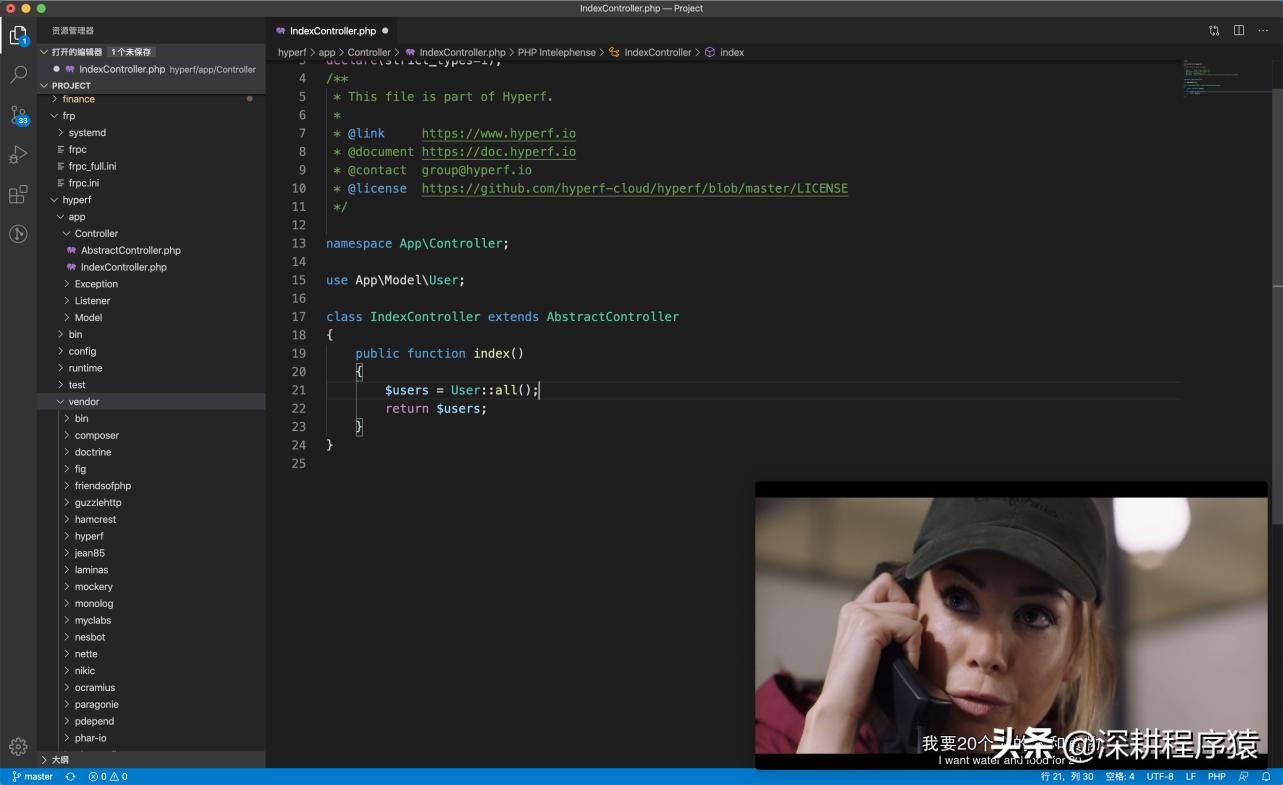
Task: Open the editor's more actions ellipsis menu
Action: click(1263, 31)
